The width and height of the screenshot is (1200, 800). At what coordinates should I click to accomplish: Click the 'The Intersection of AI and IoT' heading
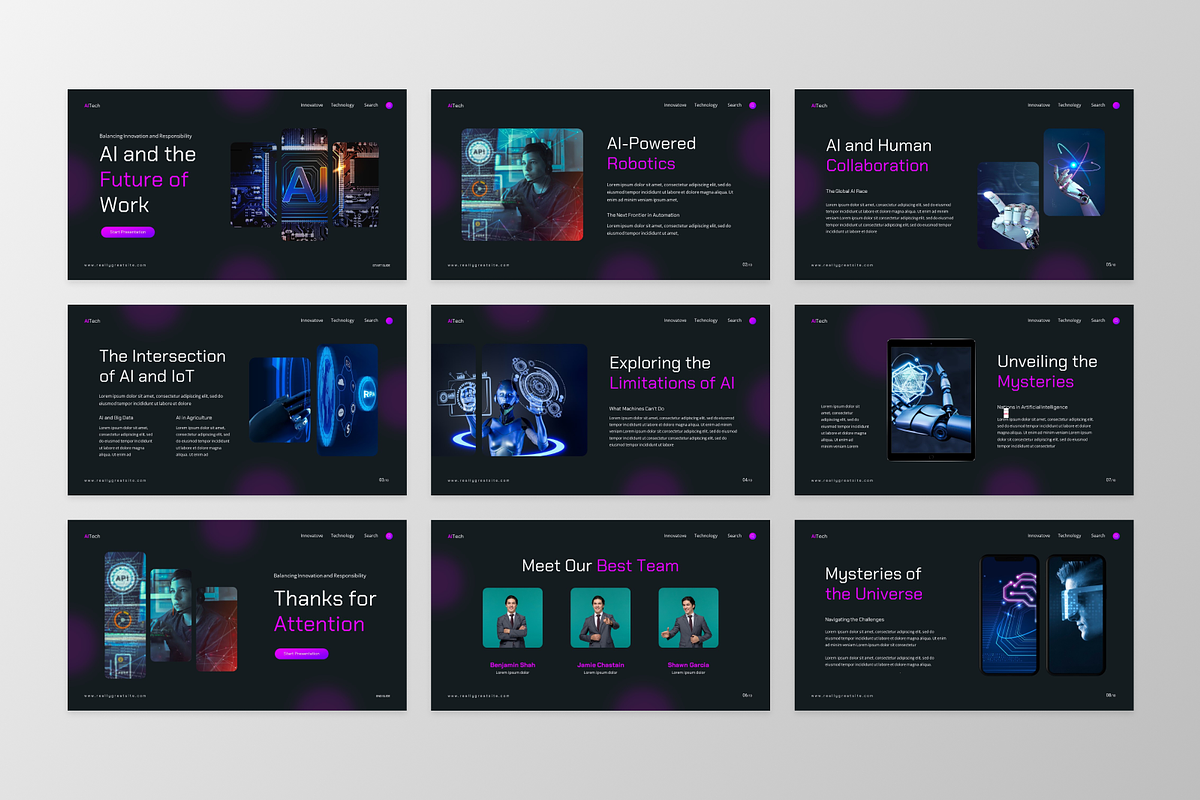pyautogui.click(x=162, y=366)
